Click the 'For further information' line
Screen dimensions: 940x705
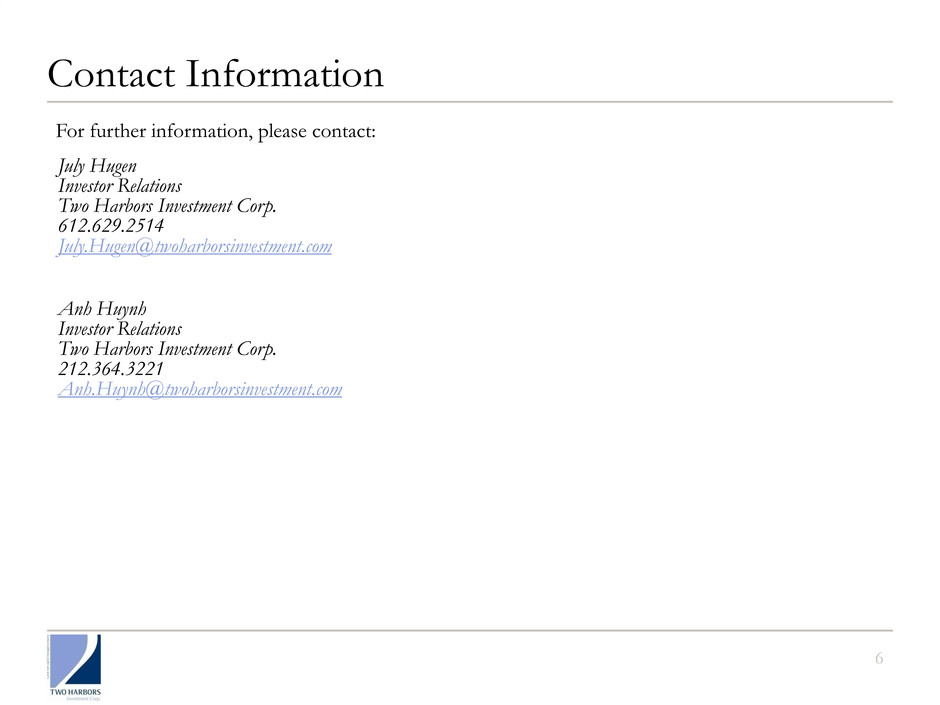(215, 131)
